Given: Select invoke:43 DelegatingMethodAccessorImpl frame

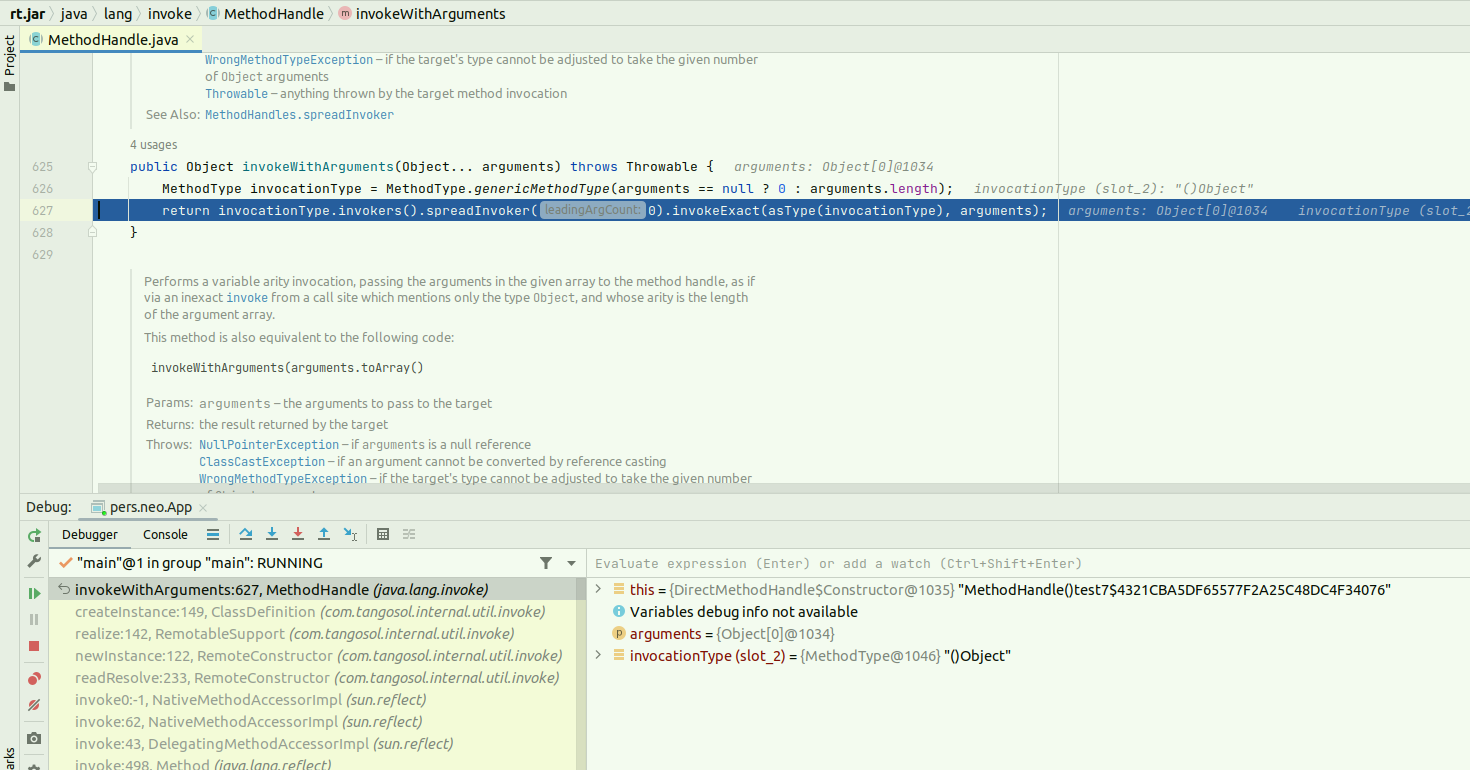Looking at the screenshot, I should coord(314,744).
